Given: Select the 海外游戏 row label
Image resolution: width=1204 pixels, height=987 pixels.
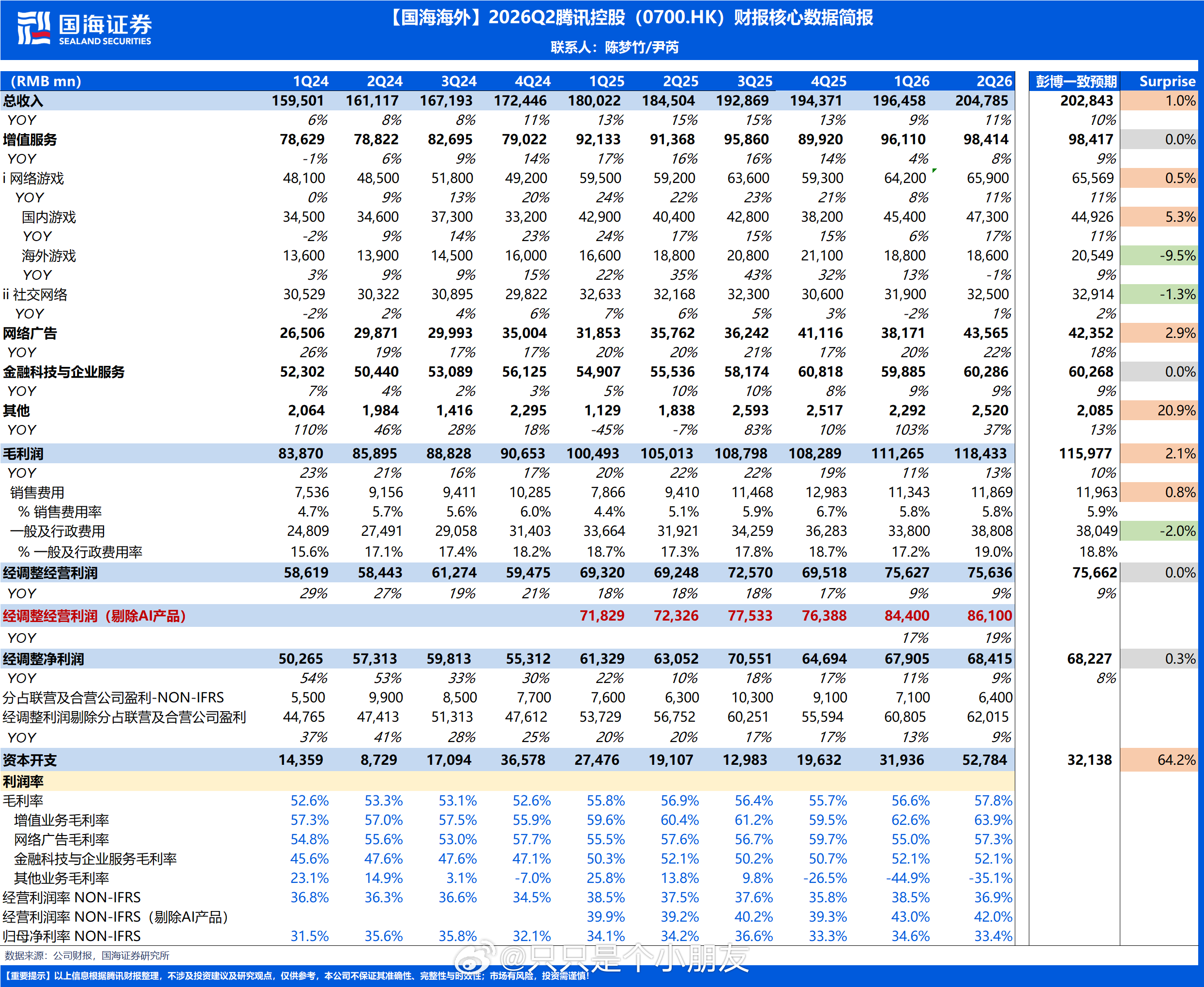Looking at the screenshot, I should point(49,256).
